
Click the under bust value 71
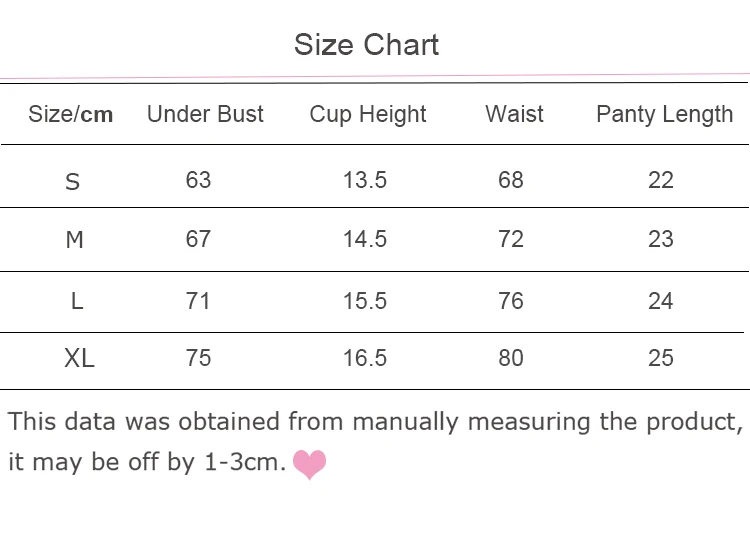(x=198, y=300)
